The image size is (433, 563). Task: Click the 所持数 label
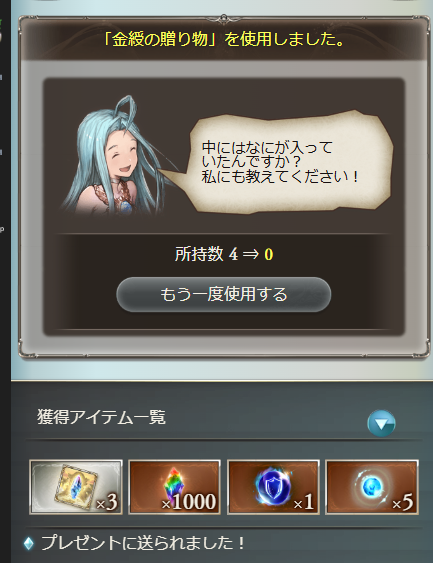[x=199, y=254]
